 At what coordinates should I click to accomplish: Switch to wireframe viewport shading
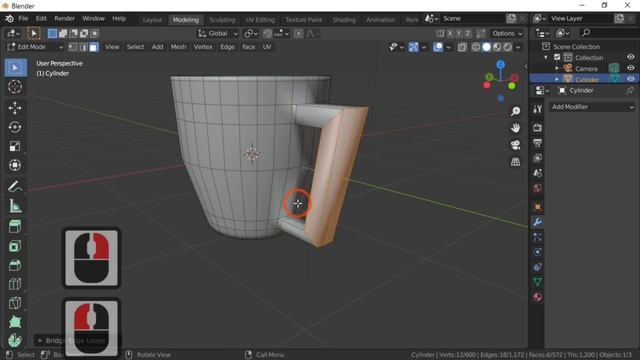click(x=476, y=47)
